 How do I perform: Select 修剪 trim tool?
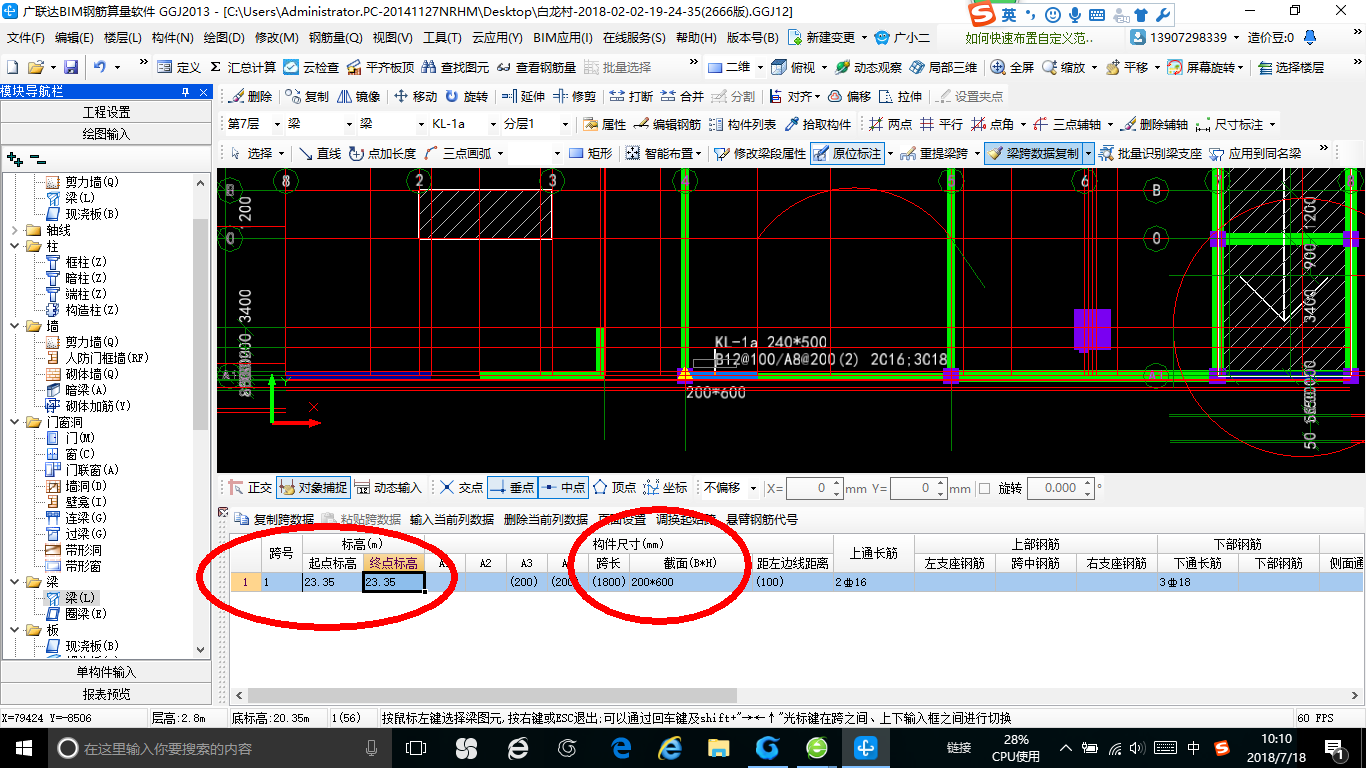click(x=574, y=96)
